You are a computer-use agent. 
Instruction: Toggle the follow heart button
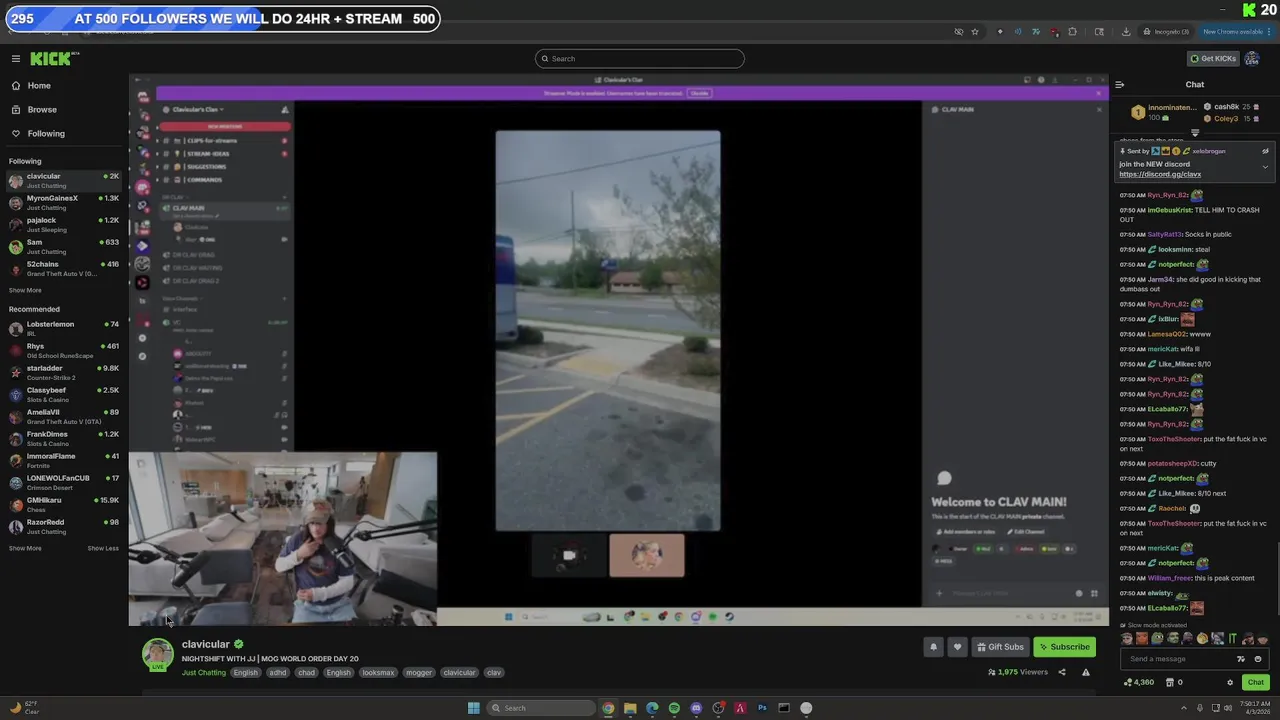(x=957, y=647)
